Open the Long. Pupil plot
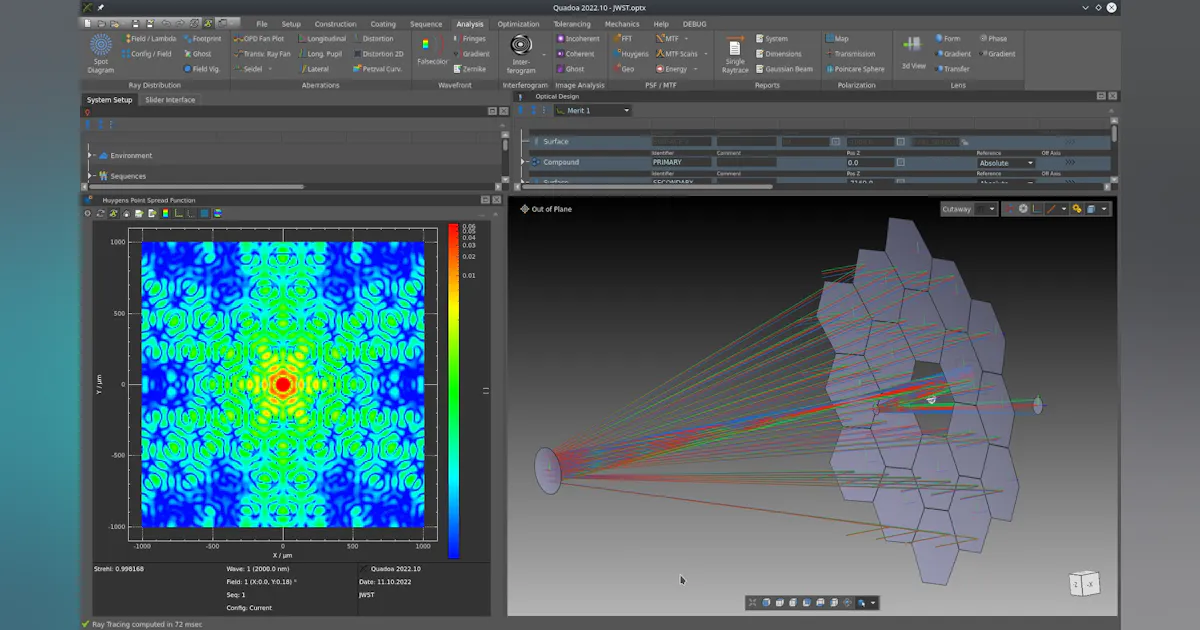Image resolution: width=1200 pixels, height=630 pixels. pos(322,54)
